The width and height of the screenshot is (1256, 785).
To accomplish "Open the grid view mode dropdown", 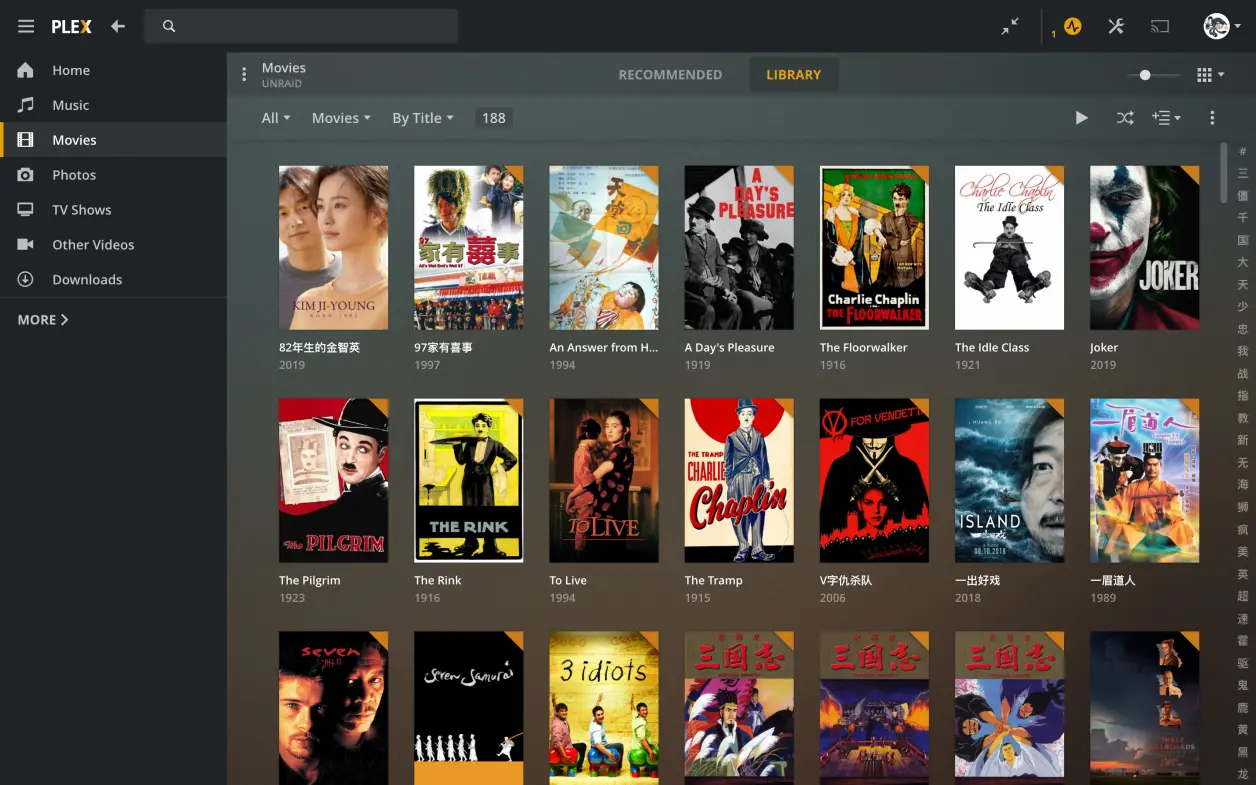I will pyautogui.click(x=1210, y=75).
